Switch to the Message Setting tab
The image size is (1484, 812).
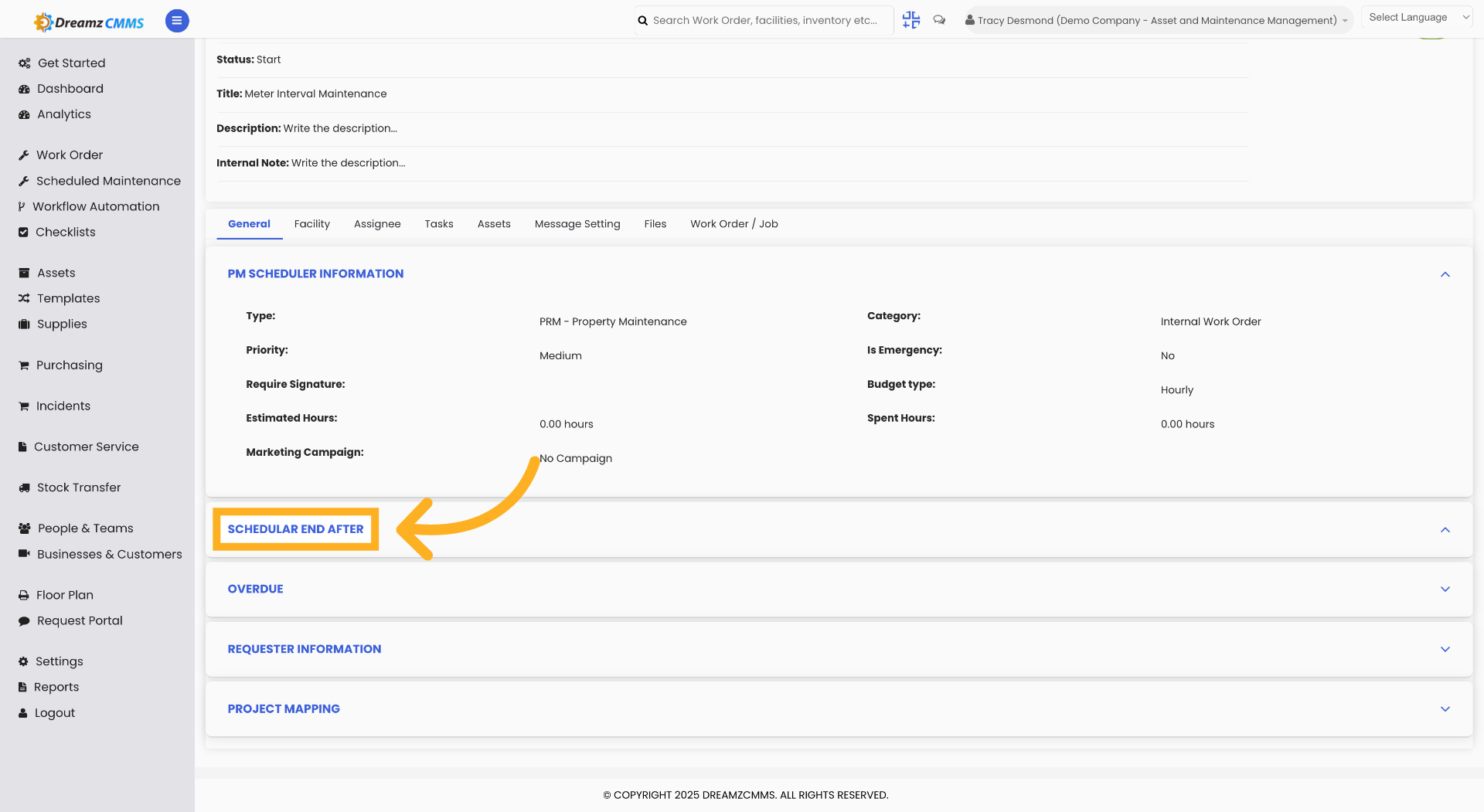pos(577,224)
